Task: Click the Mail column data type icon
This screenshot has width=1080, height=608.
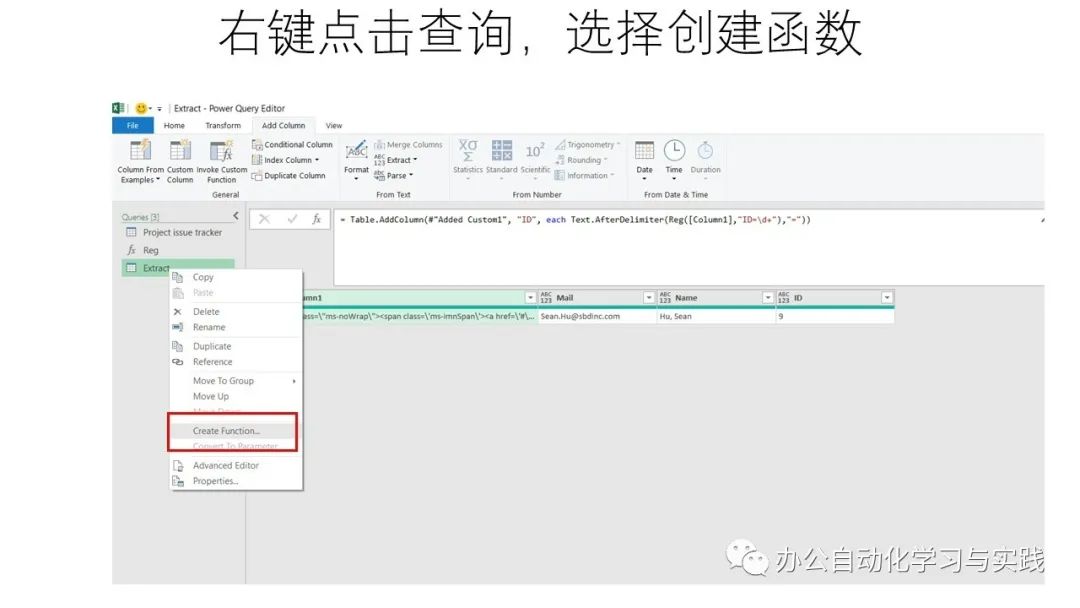Action: pyautogui.click(x=546, y=297)
